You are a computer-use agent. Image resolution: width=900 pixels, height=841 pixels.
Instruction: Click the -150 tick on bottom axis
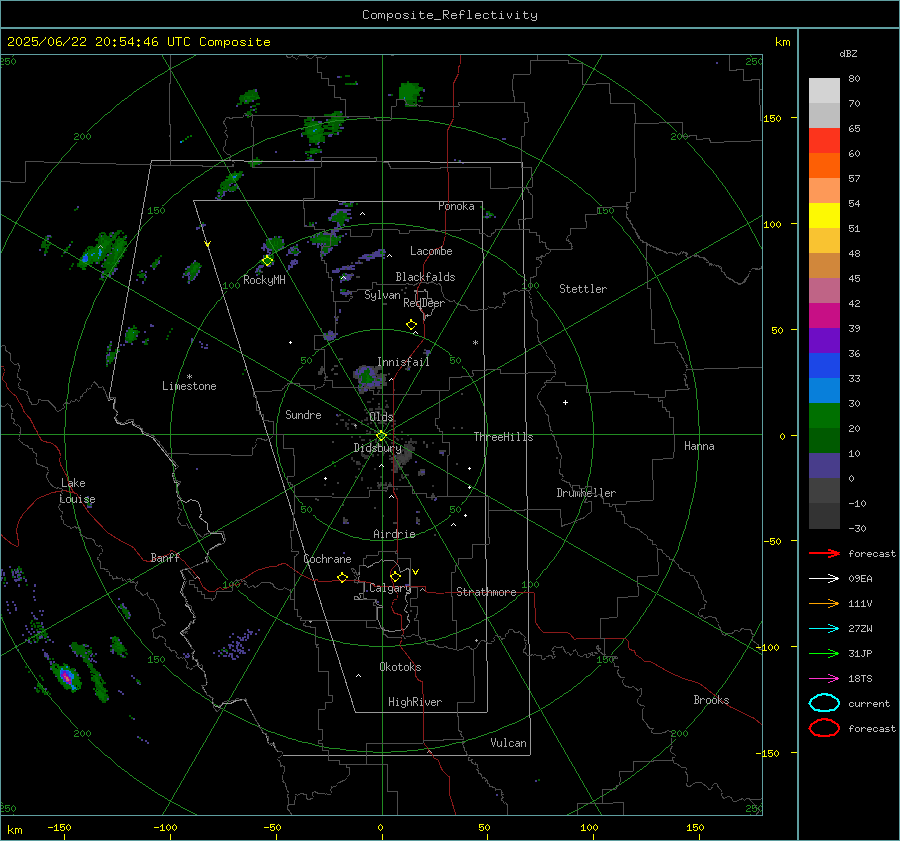point(59,828)
